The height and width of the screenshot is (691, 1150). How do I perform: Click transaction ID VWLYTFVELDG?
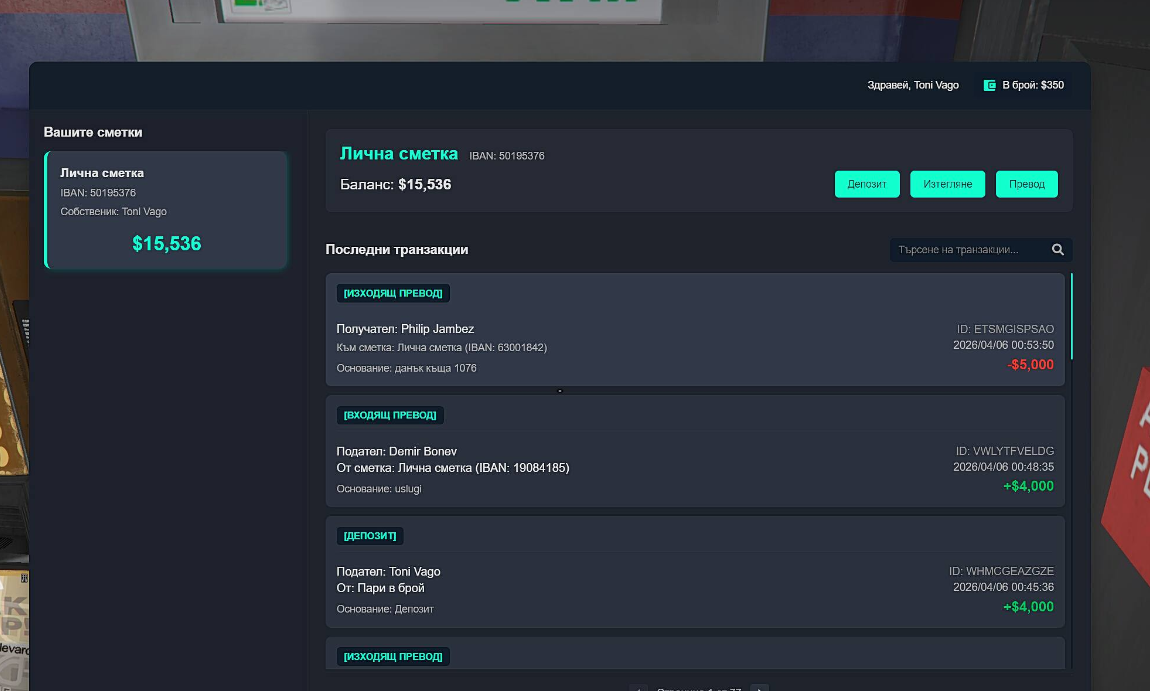pos(1004,451)
